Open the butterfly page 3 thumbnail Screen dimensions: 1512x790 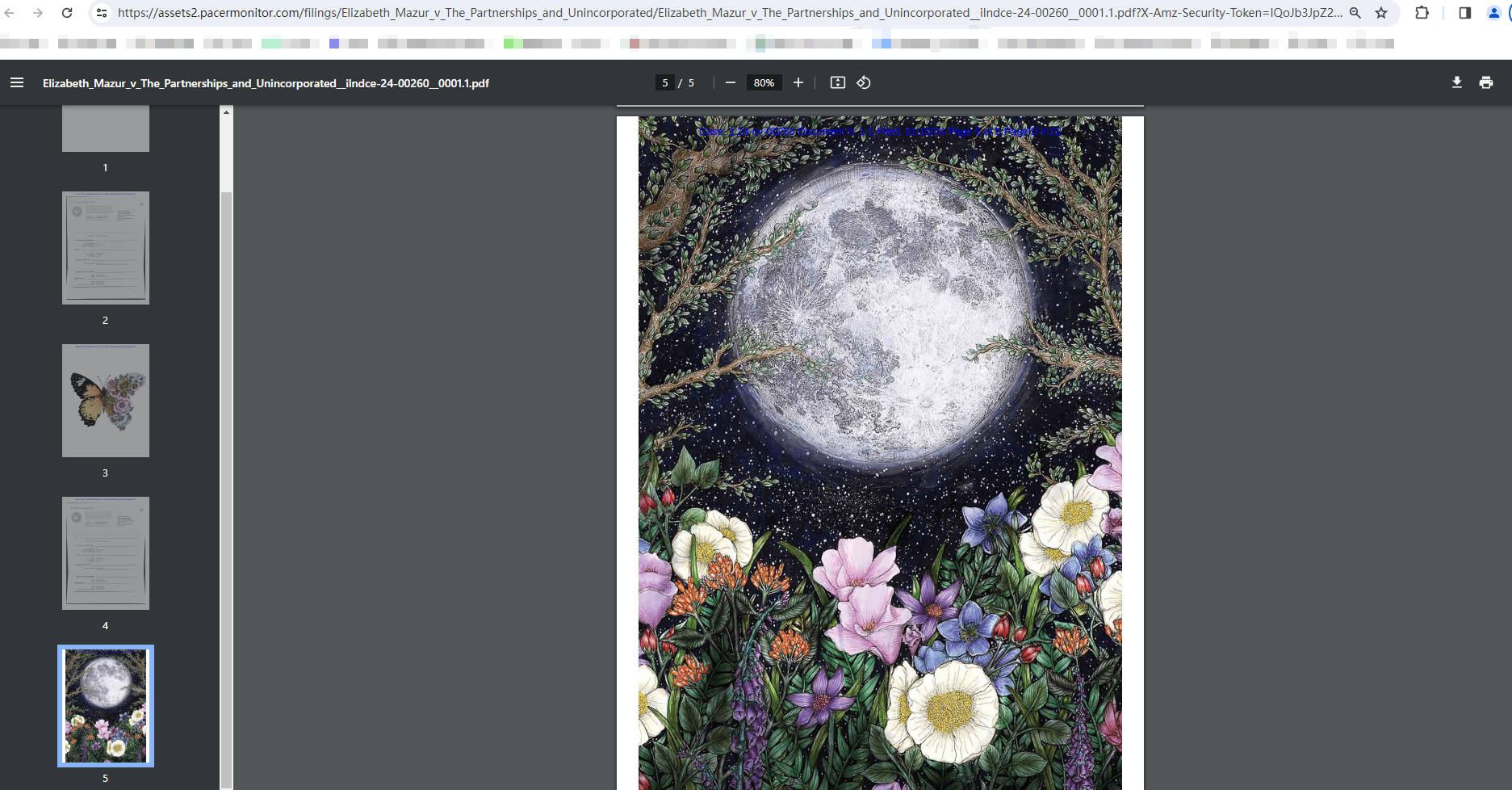click(x=106, y=401)
